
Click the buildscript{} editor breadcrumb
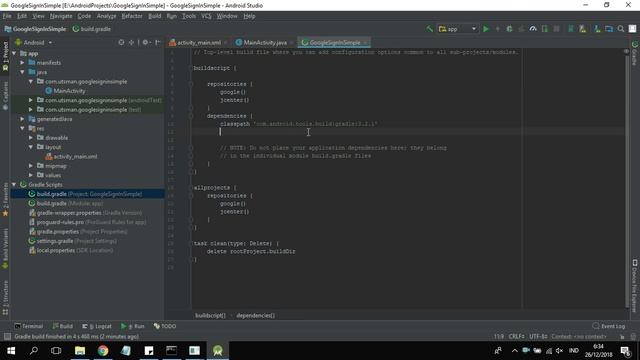tap(210, 316)
